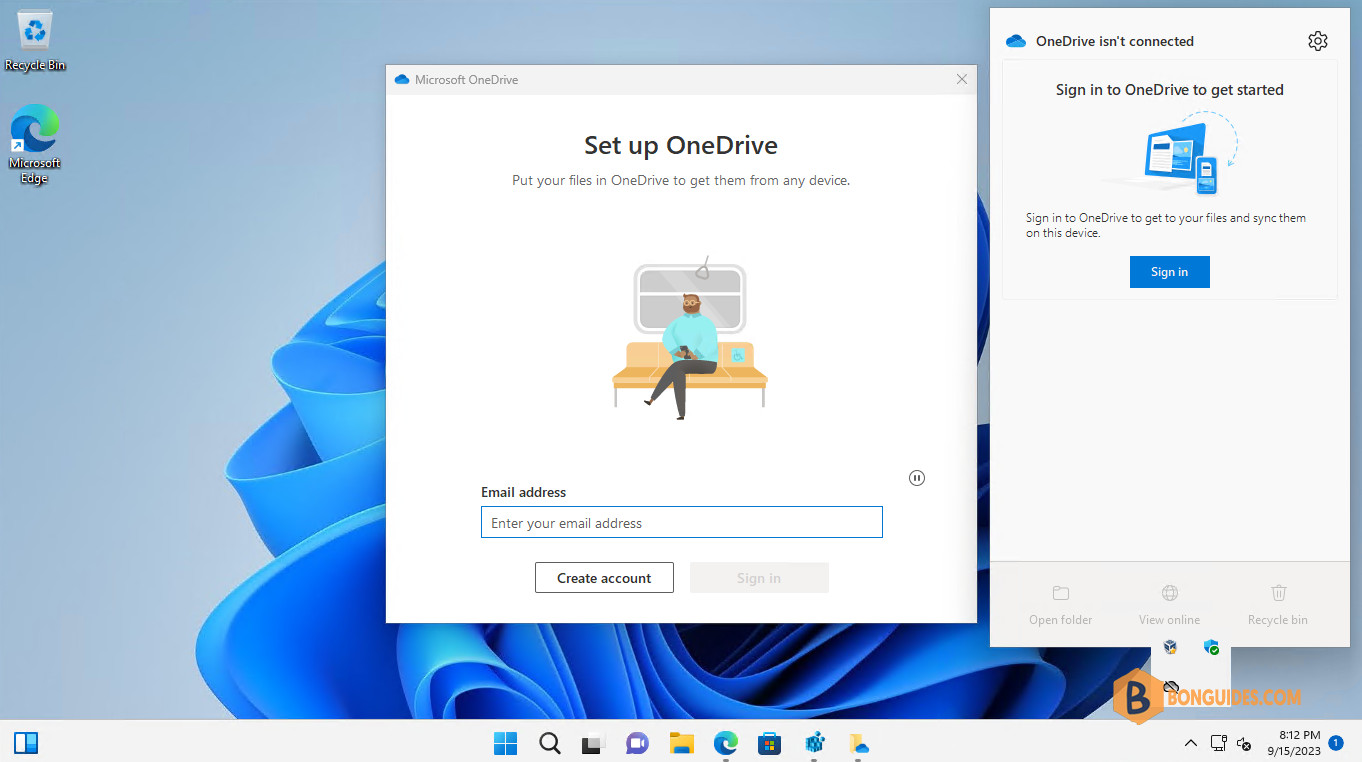Open taskbar Search
This screenshot has width=1362, height=762.
point(550,743)
